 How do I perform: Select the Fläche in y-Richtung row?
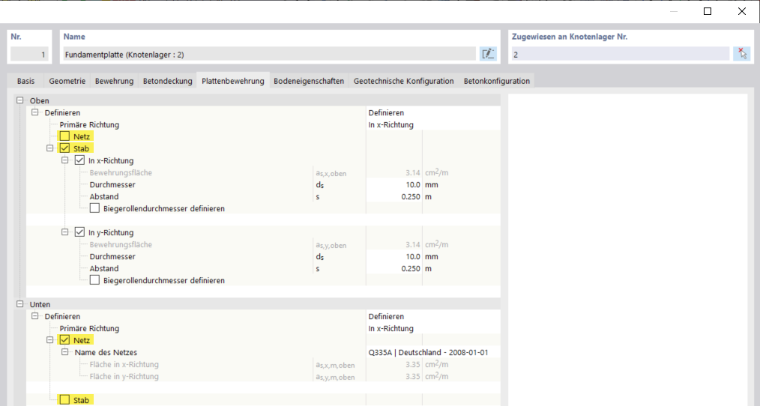click(263, 376)
